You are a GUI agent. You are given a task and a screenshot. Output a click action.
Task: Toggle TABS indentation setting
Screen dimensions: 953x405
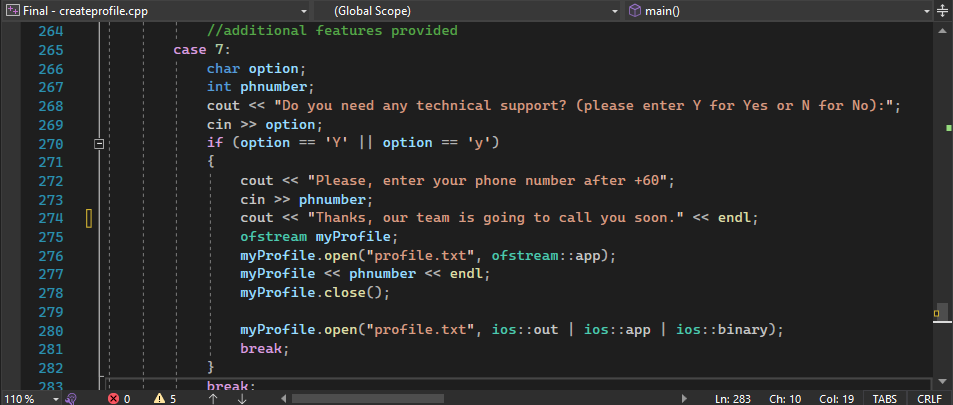point(884,399)
